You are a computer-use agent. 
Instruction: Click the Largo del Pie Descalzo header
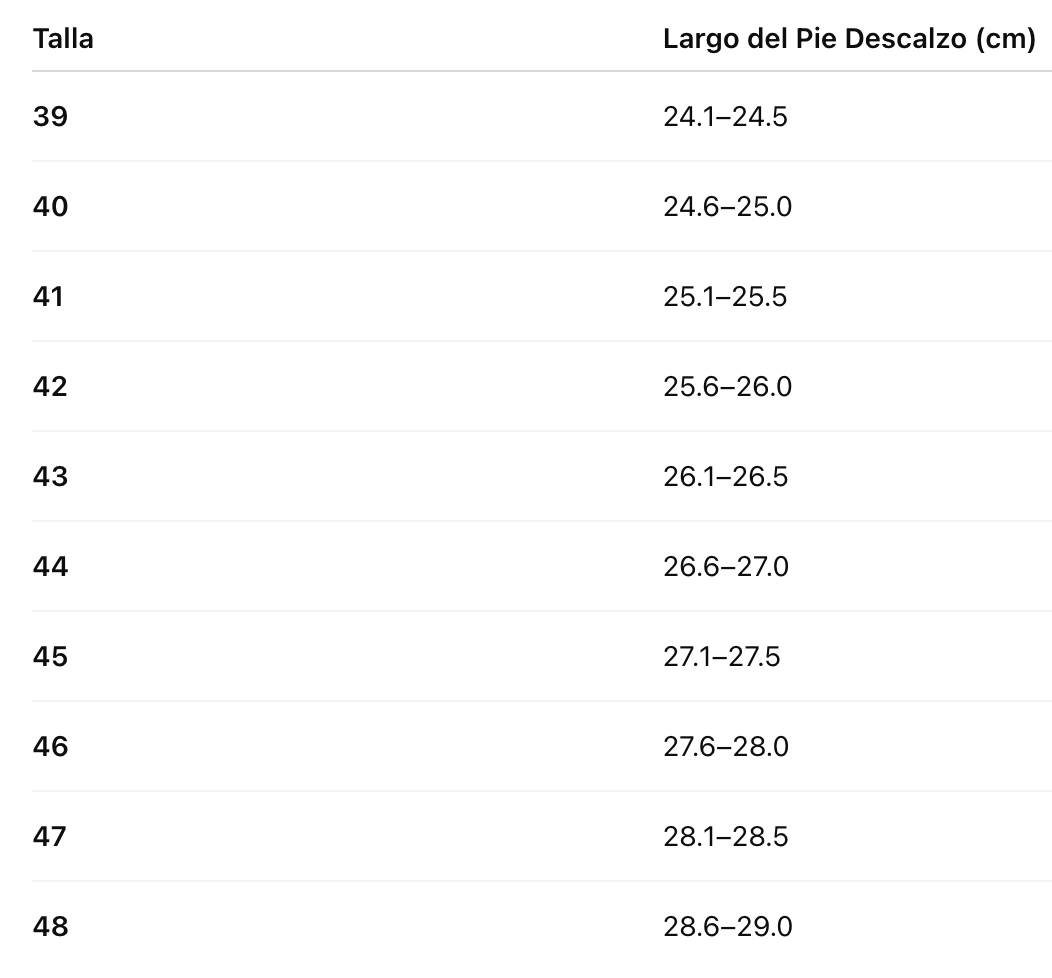[848, 39]
